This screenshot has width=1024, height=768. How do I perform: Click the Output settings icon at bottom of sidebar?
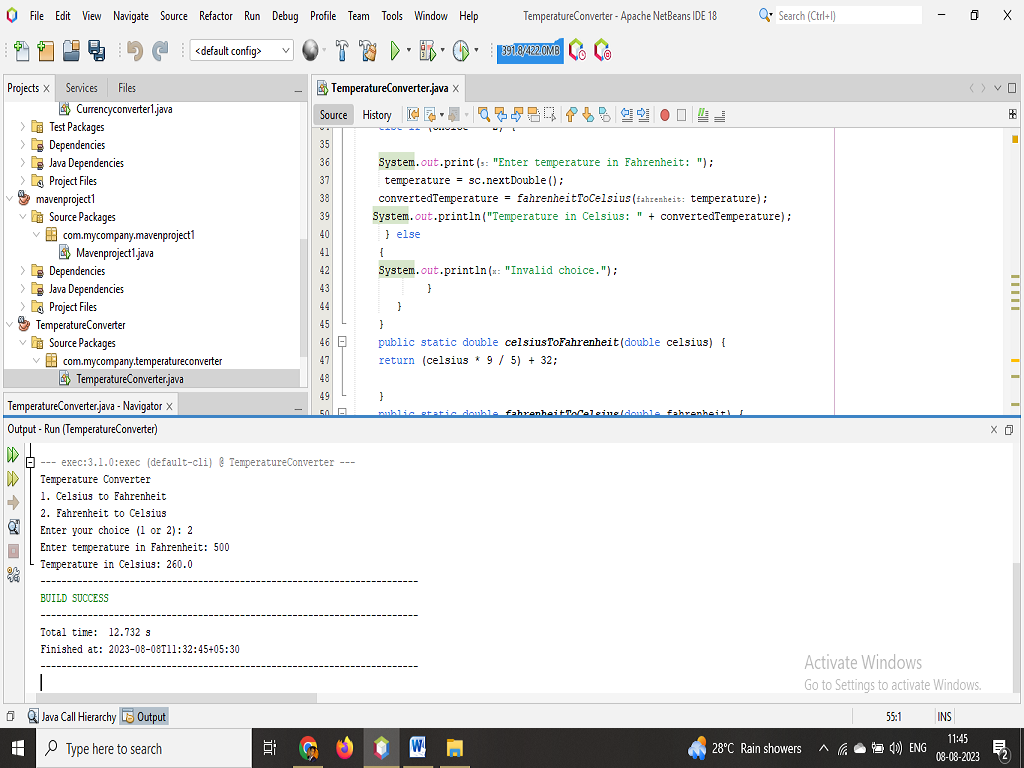[x=13, y=575]
